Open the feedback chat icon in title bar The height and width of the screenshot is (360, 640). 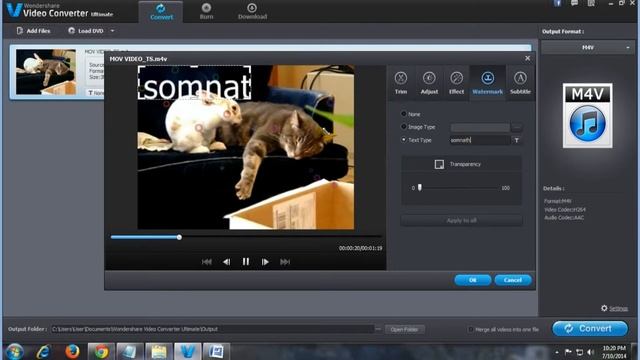(574, 3)
